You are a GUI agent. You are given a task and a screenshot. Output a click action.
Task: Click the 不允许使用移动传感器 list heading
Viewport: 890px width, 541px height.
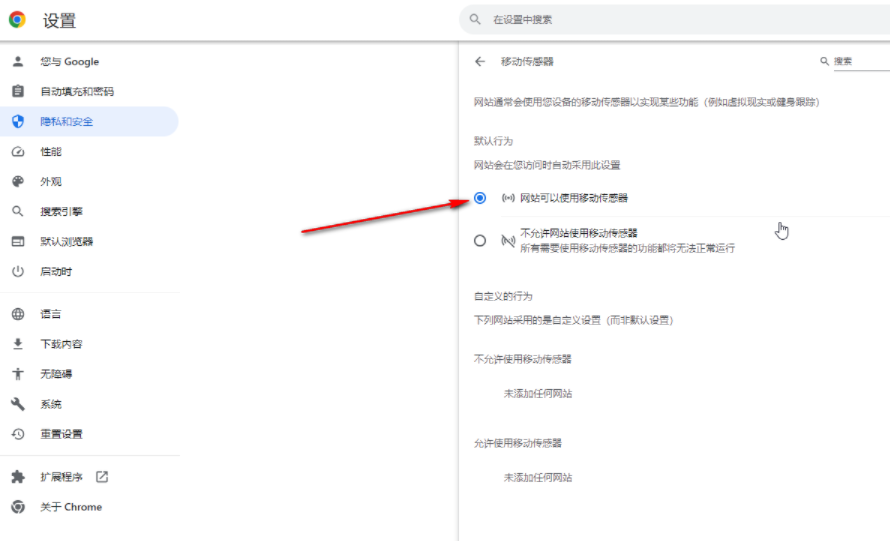click(523, 359)
